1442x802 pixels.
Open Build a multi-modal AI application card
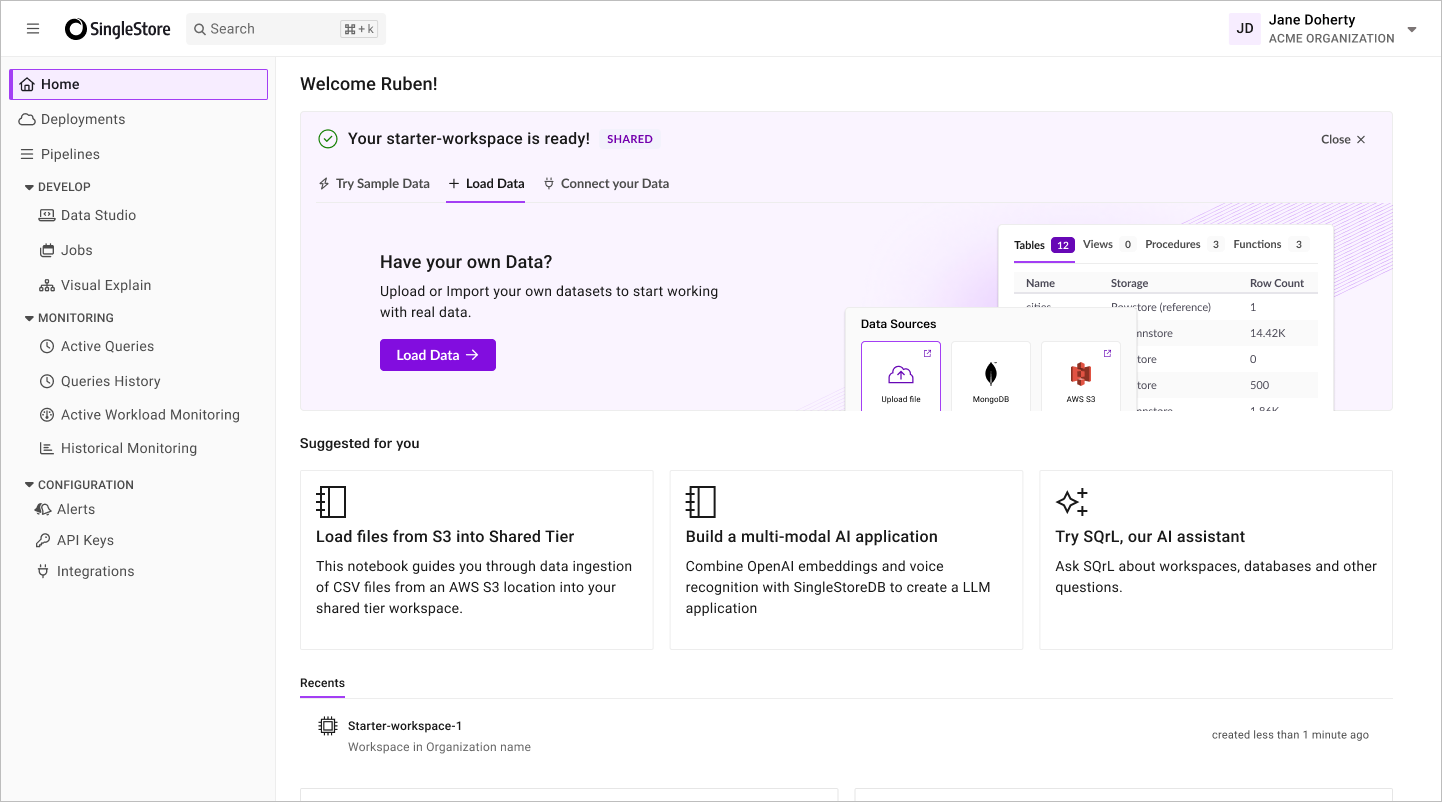pyautogui.click(x=846, y=560)
